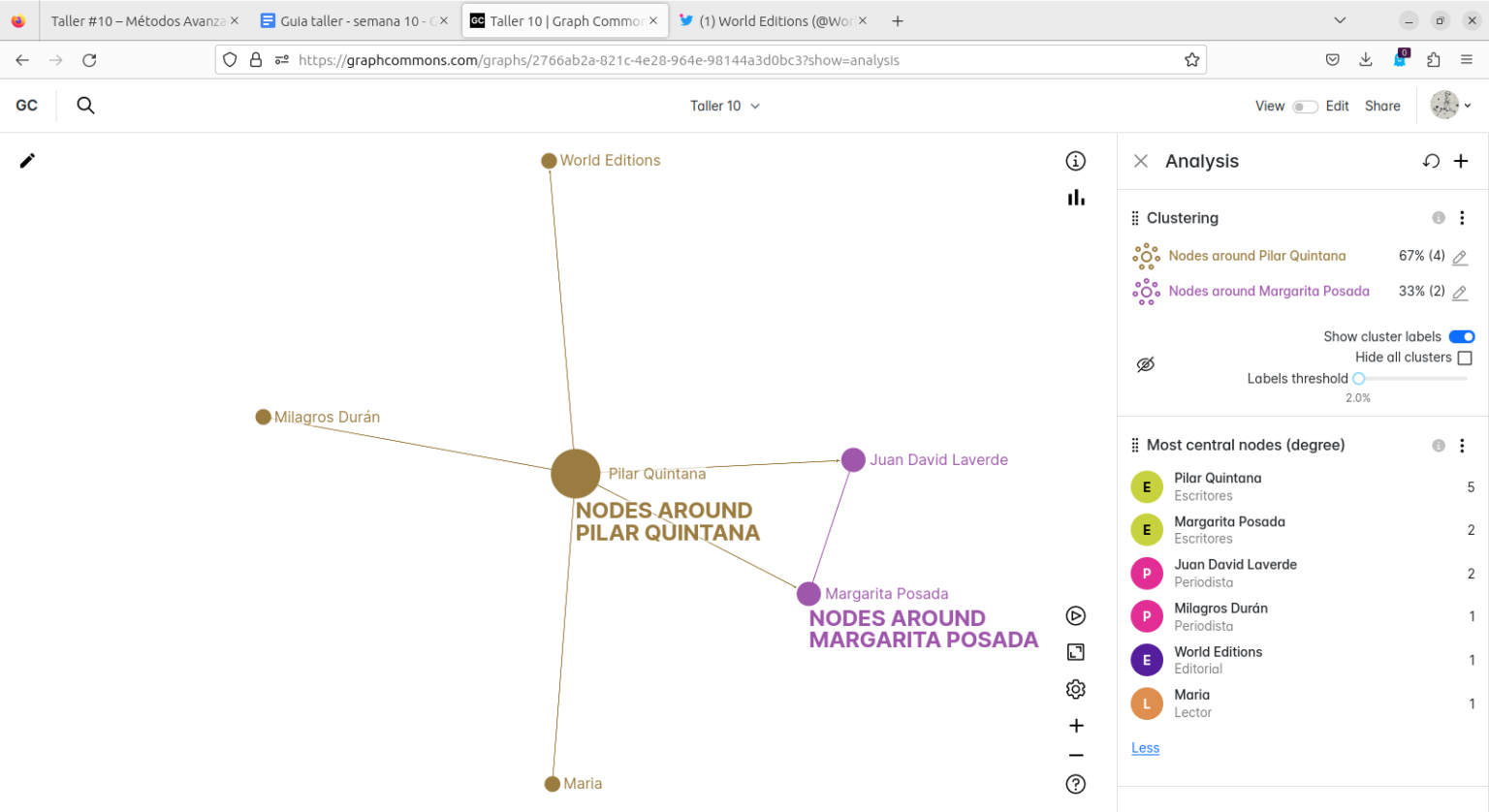Toggle the crossed-eye visibility icon
This screenshot has width=1489, height=812.
1146,364
